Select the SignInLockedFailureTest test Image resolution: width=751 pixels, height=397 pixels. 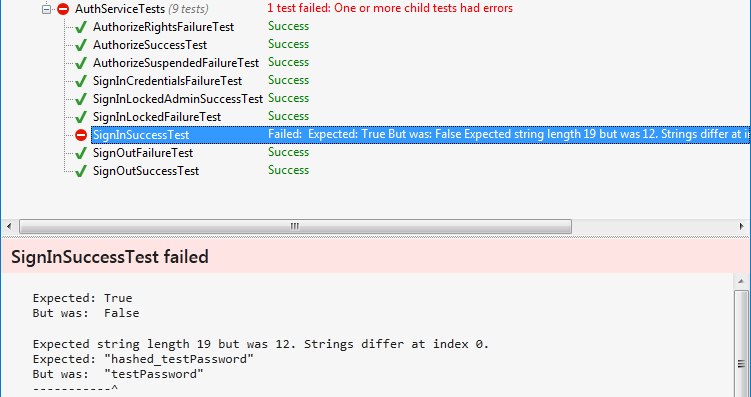[157, 117]
